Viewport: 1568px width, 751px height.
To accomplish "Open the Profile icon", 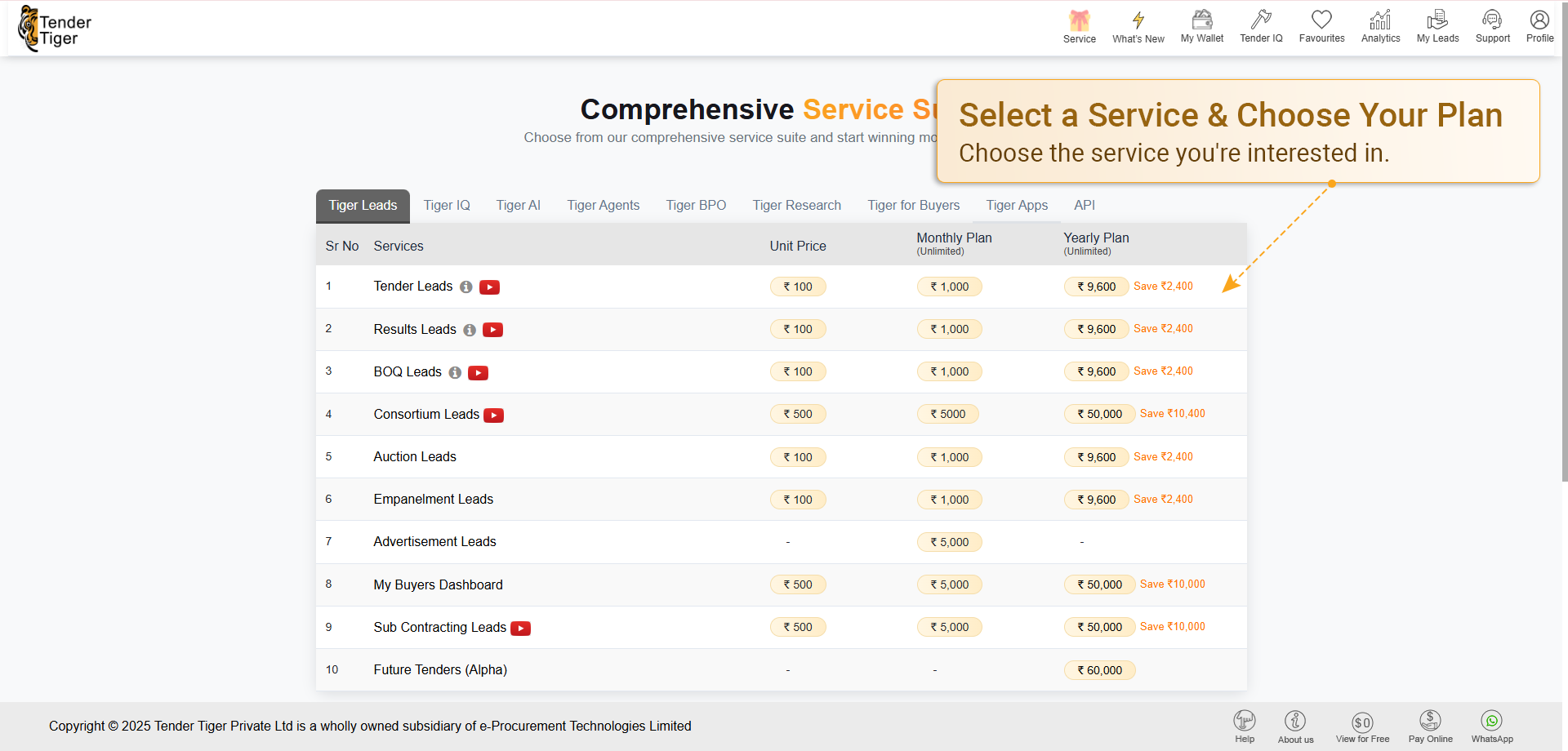I will 1539,20.
